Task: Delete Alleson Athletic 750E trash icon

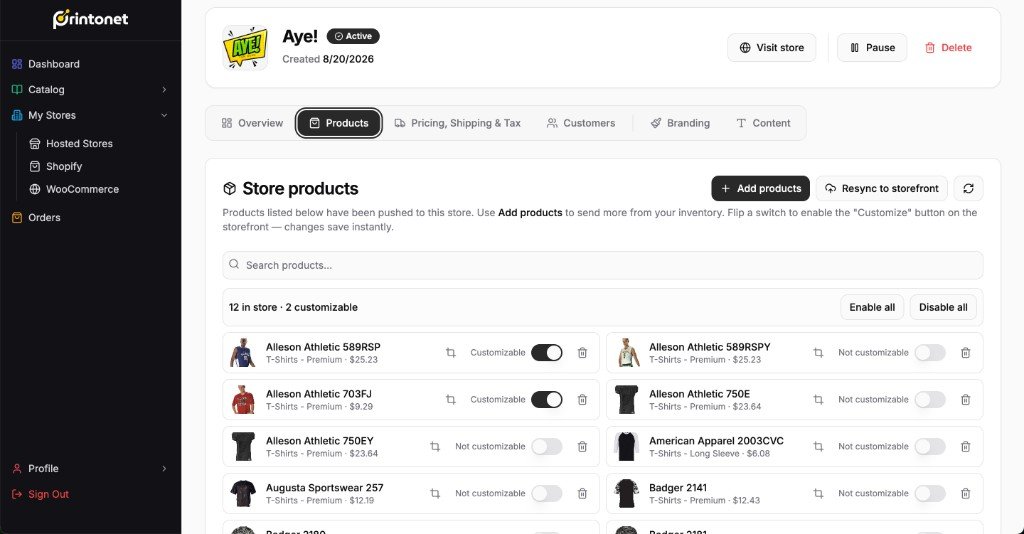Action: tap(966, 400)
